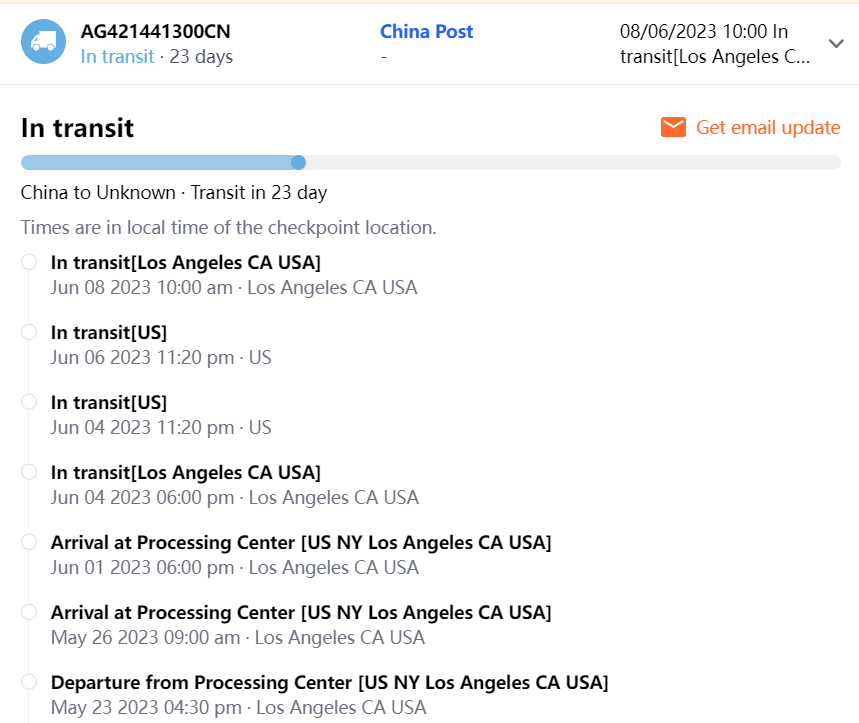
Task: Click the Jun 06 11:20 pm checkpoint marker
Action: point(29,332)
